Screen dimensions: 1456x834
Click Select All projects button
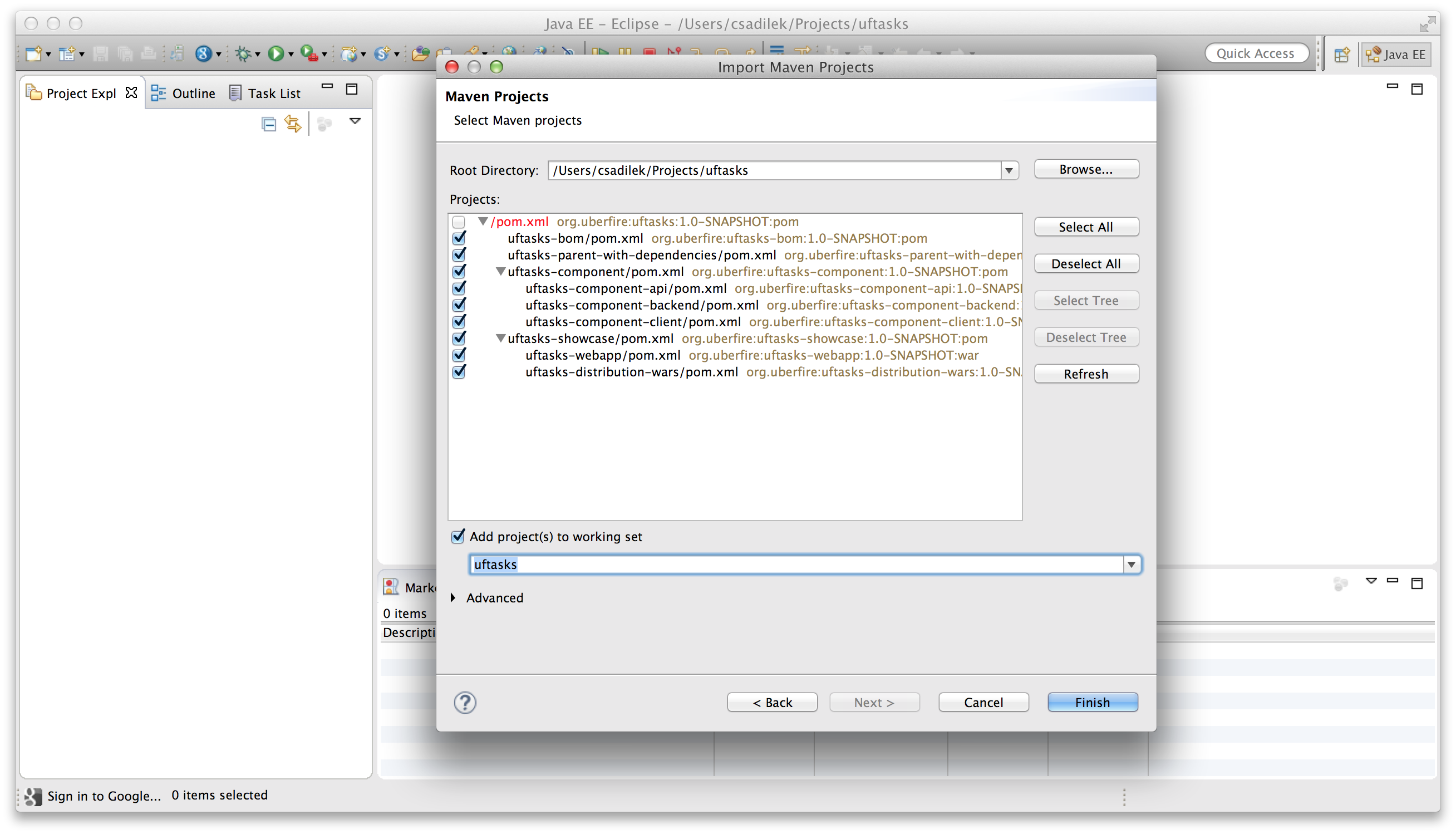coord(1085,226)
